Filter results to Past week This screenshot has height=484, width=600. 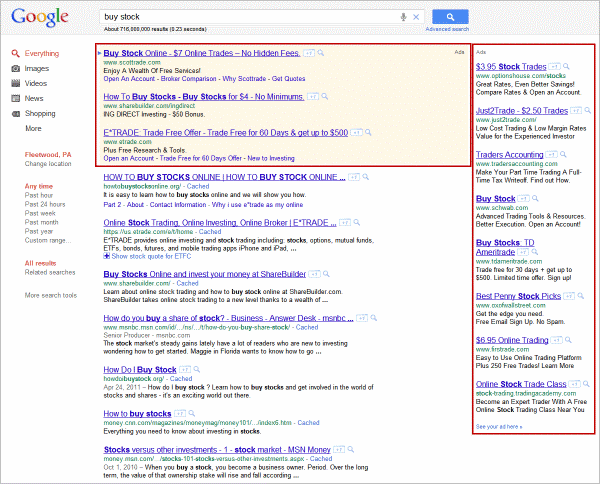click(x=40, y=213)
